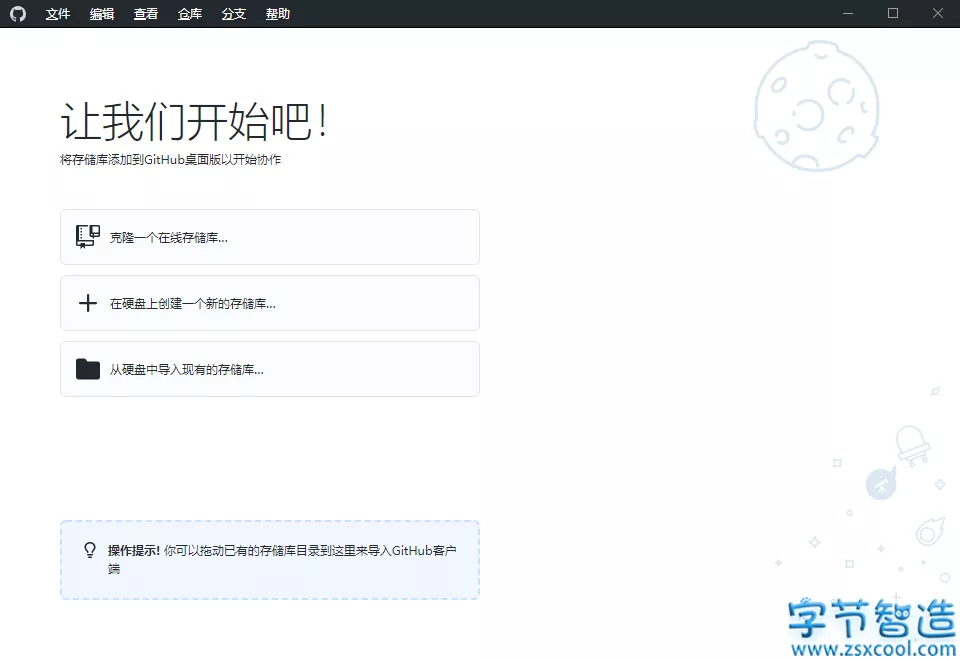Open the 仓库 menu
This screenshot has height=660, width=960.
[x=190, y=13]
